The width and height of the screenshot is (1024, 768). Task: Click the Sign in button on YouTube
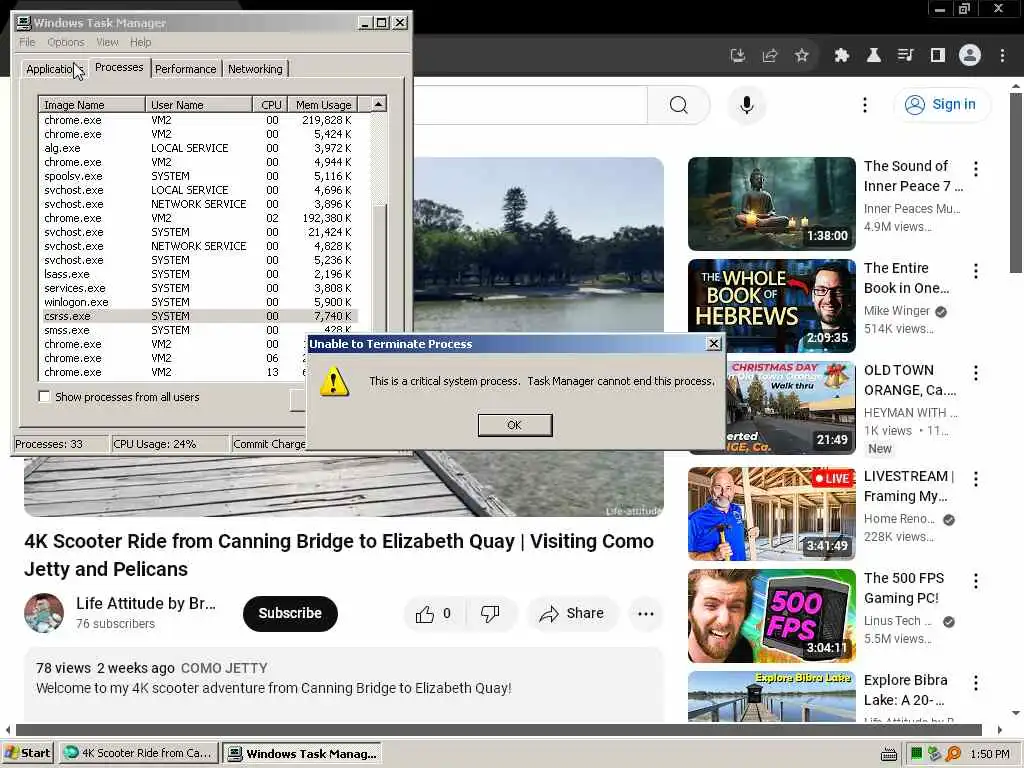point(942,104)
